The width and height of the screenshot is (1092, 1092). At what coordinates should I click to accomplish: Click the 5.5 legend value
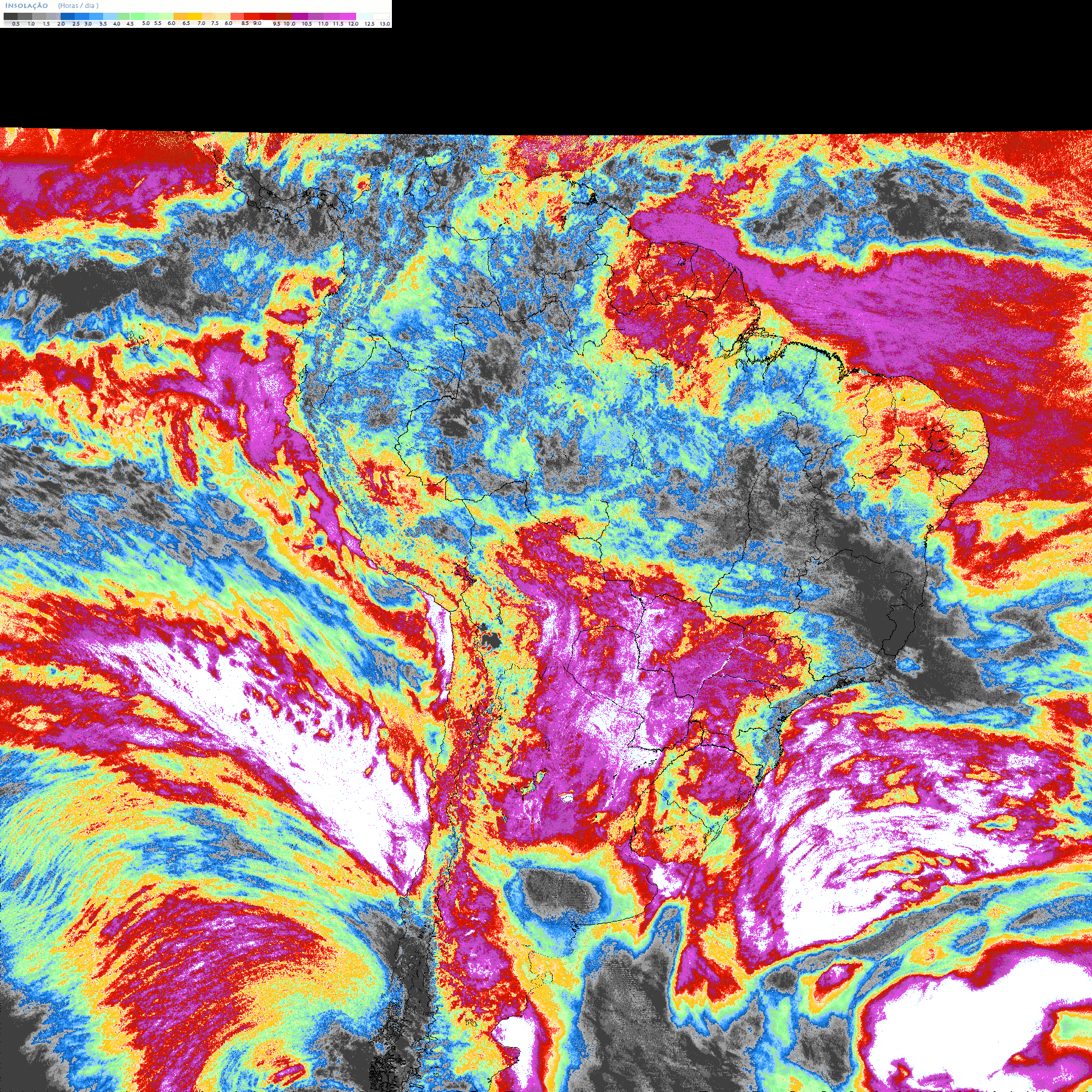[158, 23]
